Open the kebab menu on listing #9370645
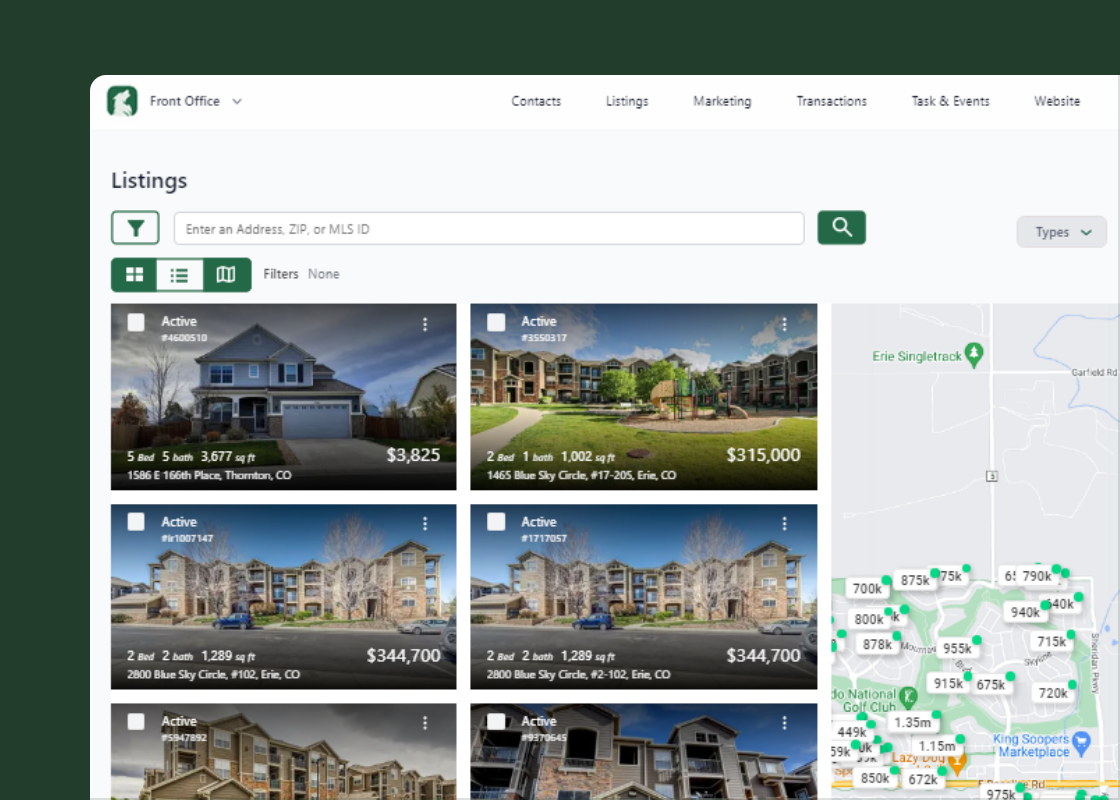Screen dimensions: 1120x800 pos(784,723)
